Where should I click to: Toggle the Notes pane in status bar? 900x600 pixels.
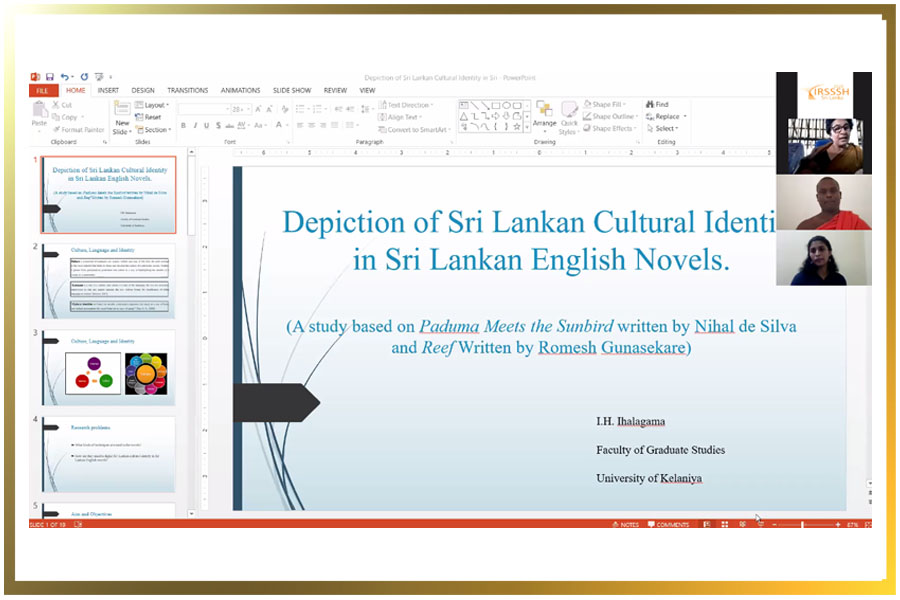pyautogui.click(x=626, y=524)
